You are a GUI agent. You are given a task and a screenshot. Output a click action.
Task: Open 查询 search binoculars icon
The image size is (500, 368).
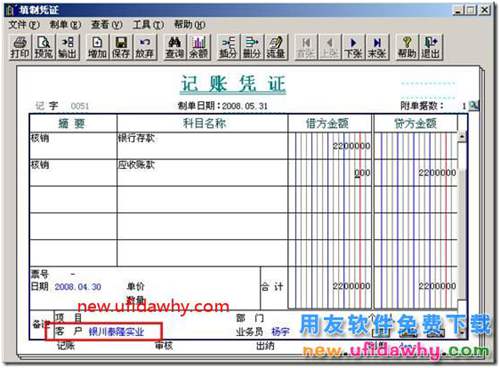174,47
